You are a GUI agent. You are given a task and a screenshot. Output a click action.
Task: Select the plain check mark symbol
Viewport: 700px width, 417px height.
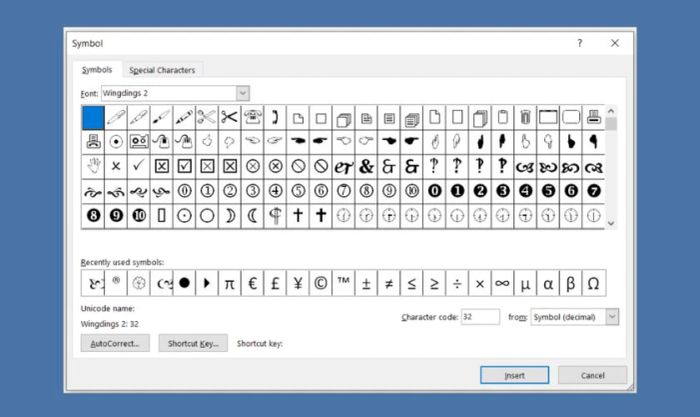138,166
